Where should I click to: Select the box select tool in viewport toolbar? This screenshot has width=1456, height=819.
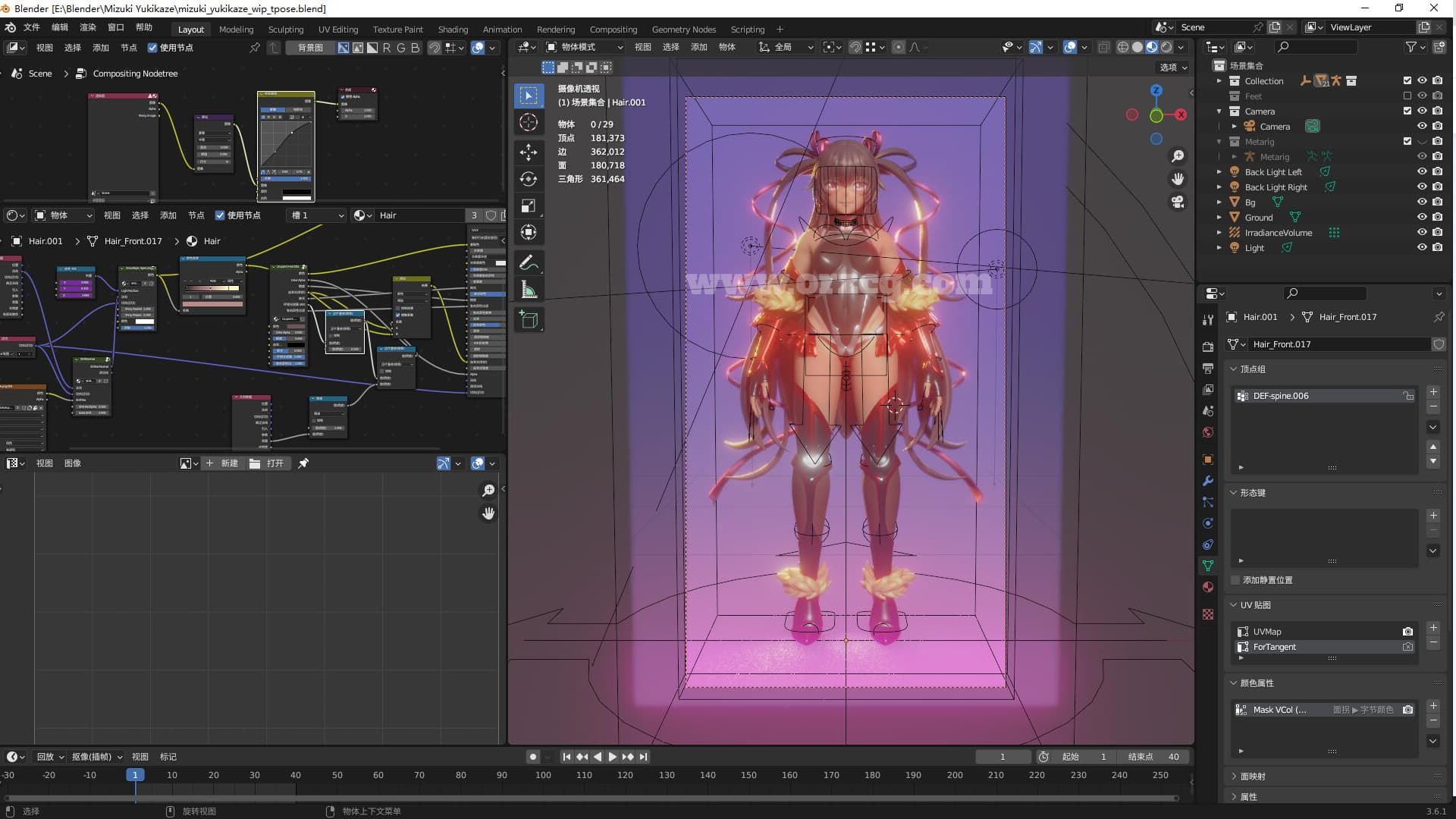(529, 96)
